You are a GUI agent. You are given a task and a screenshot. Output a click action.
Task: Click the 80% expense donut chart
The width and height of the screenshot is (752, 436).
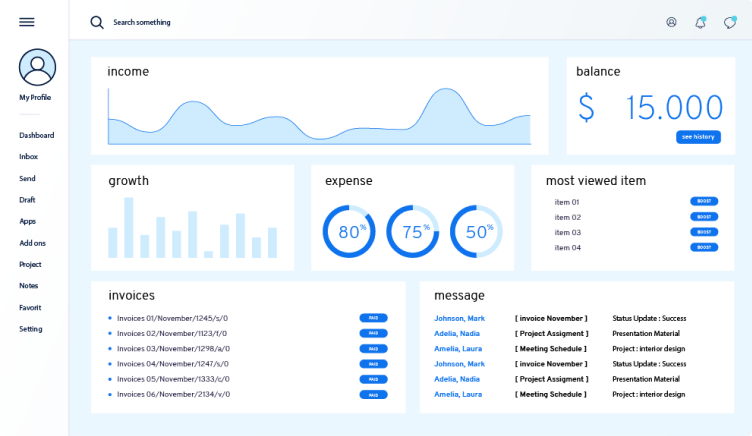pos(349,232)
